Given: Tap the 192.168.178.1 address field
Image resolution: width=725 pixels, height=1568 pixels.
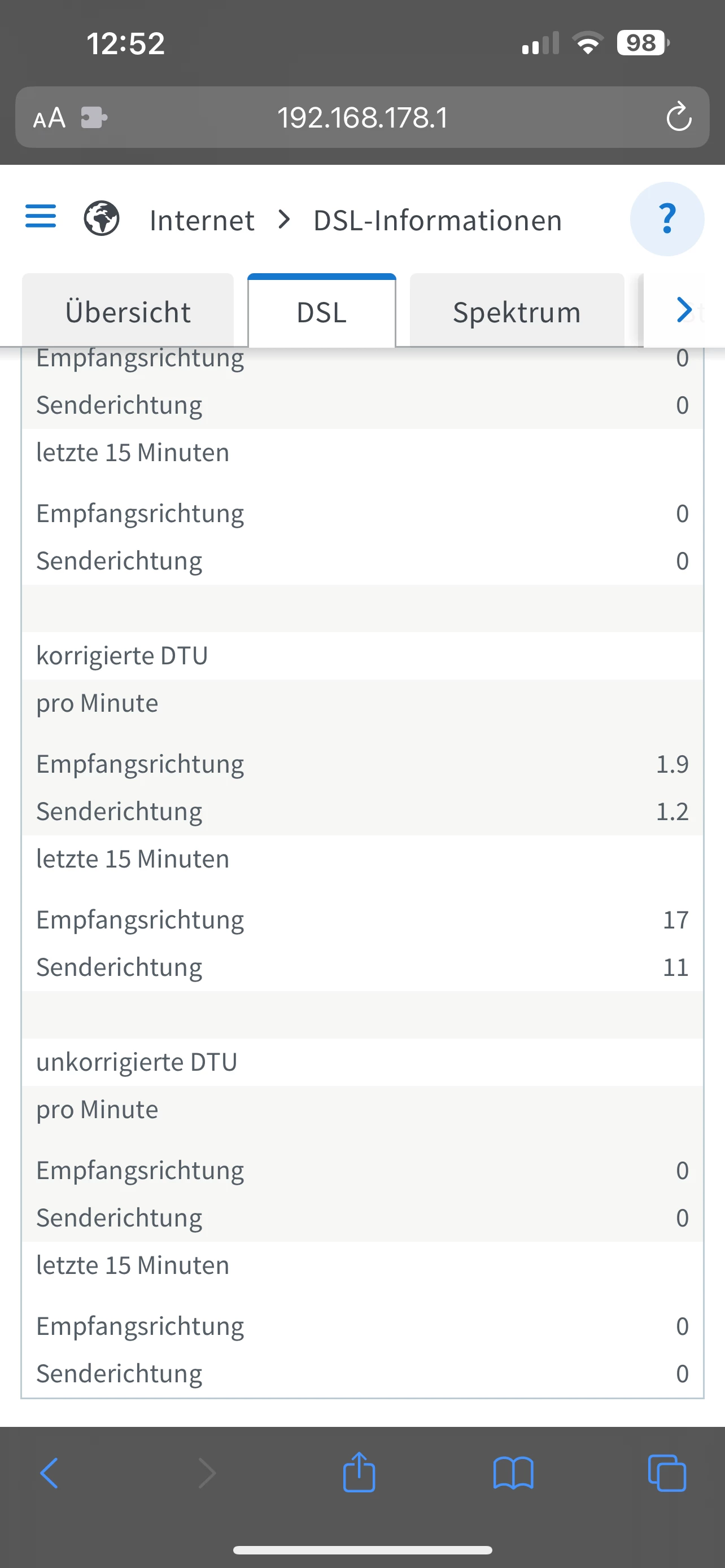Looking at the screenshot, I should pyautogui.click(x=362, y=117).
